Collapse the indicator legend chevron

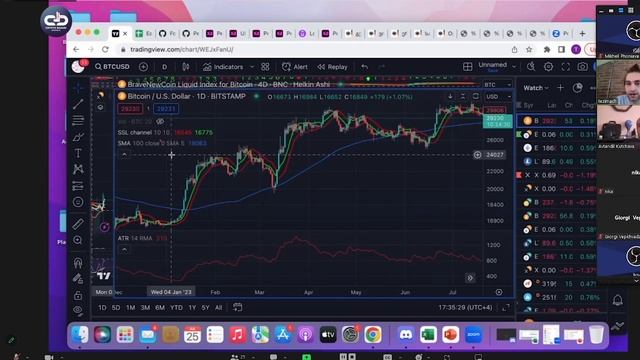pyautogui.click(x=124, y=155)
